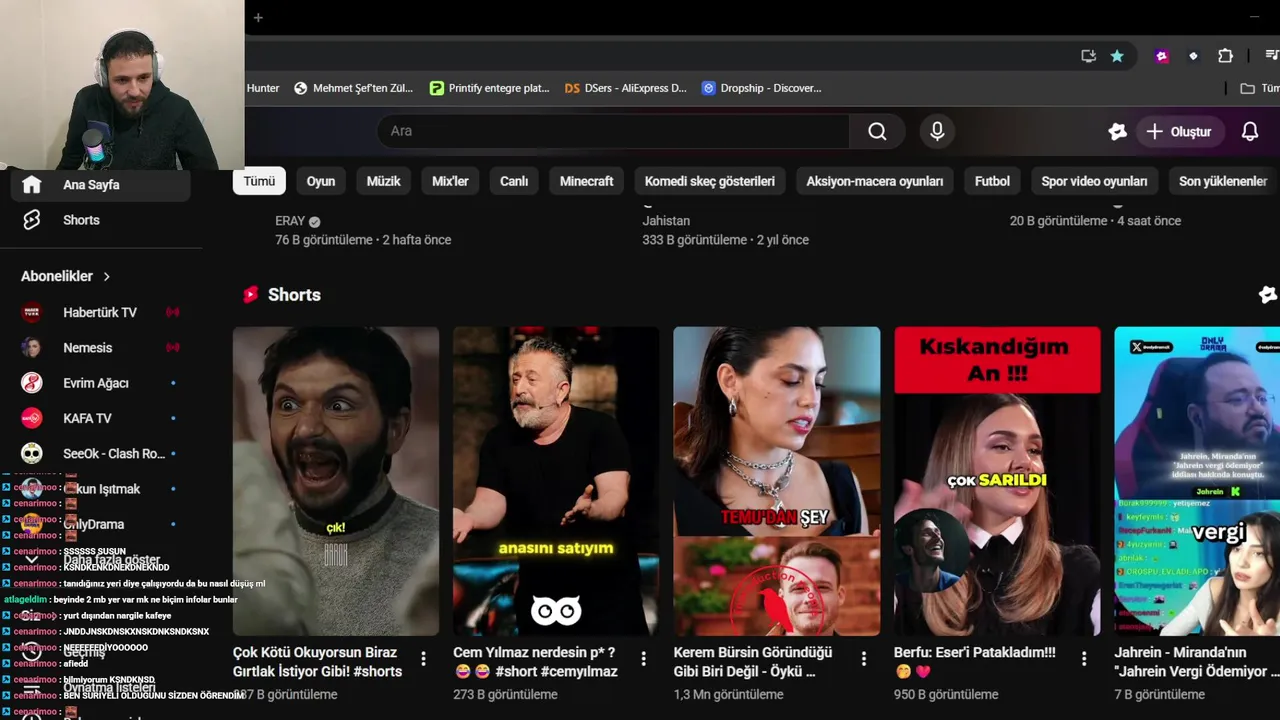Open a new browser tab
This screenshot has width=1280, height=720.
tap(258, 17)
